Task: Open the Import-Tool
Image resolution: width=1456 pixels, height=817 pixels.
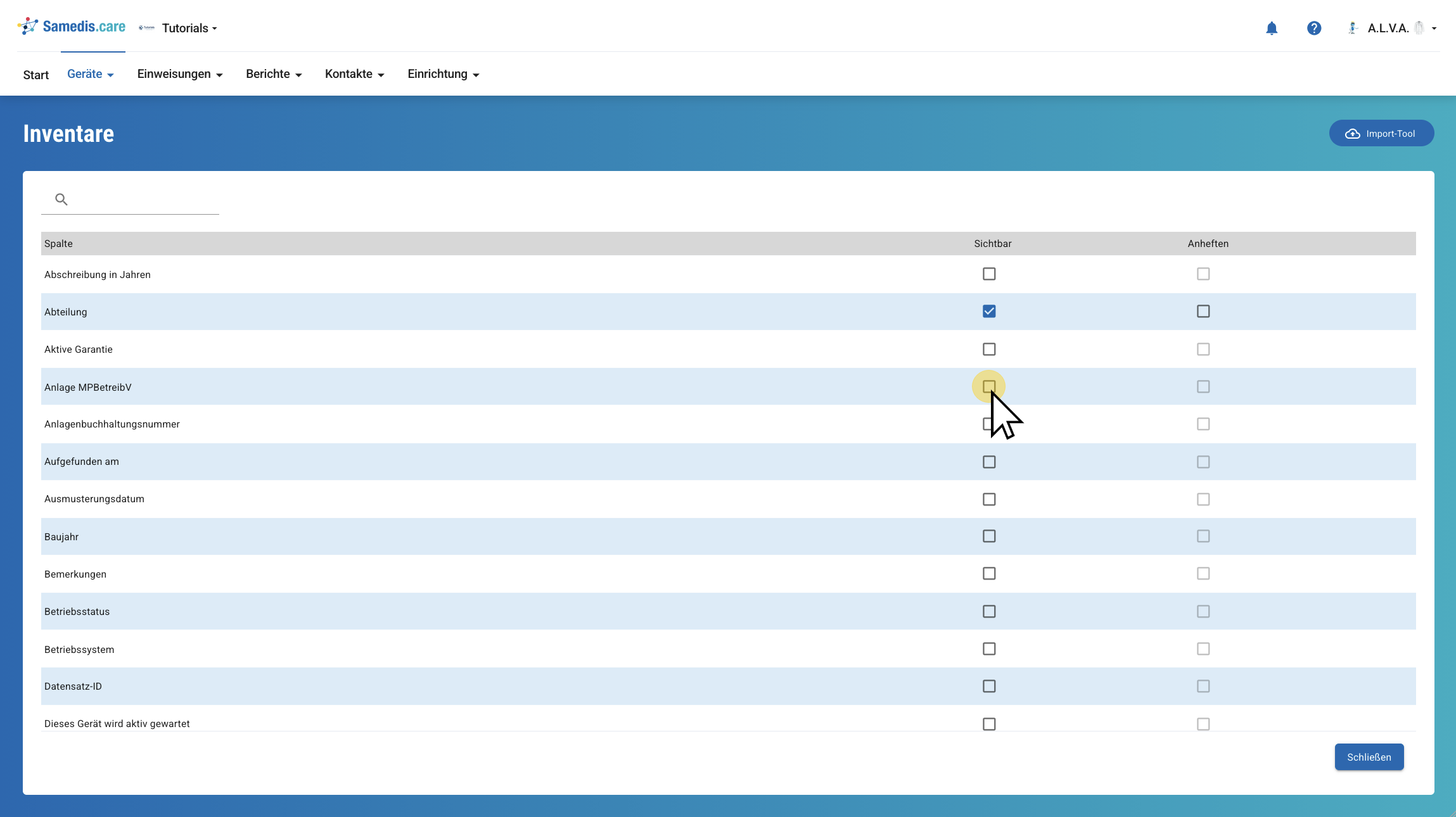Action: tap(1381, 134)
